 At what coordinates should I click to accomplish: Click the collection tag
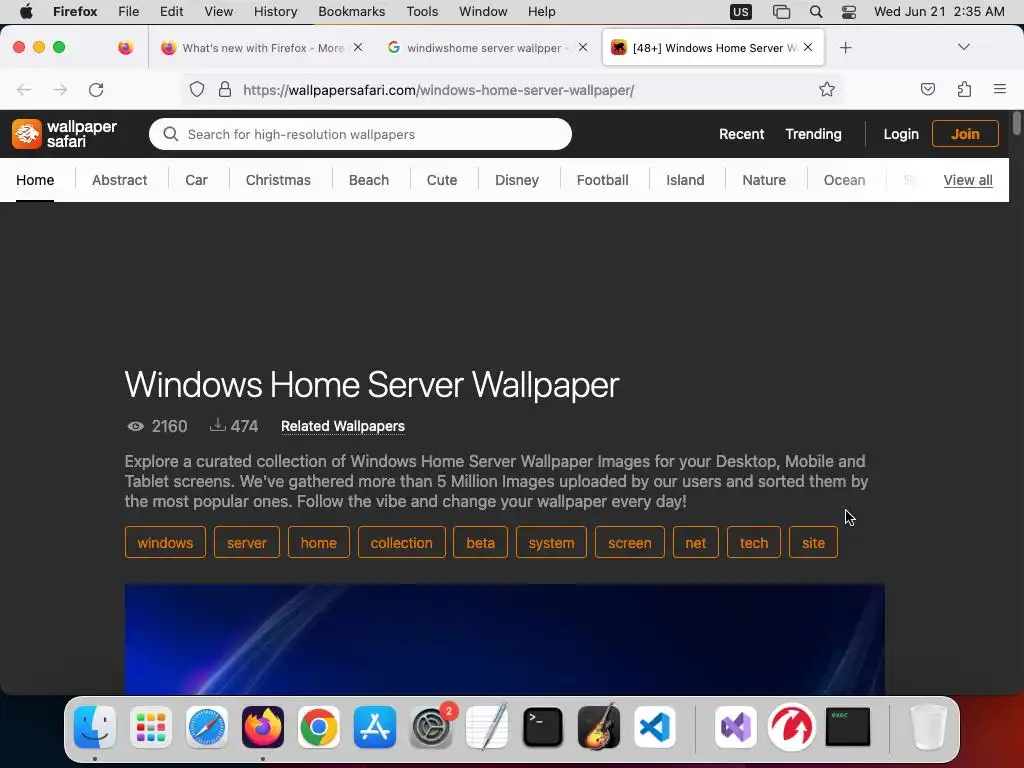click(x=402, y=543)
